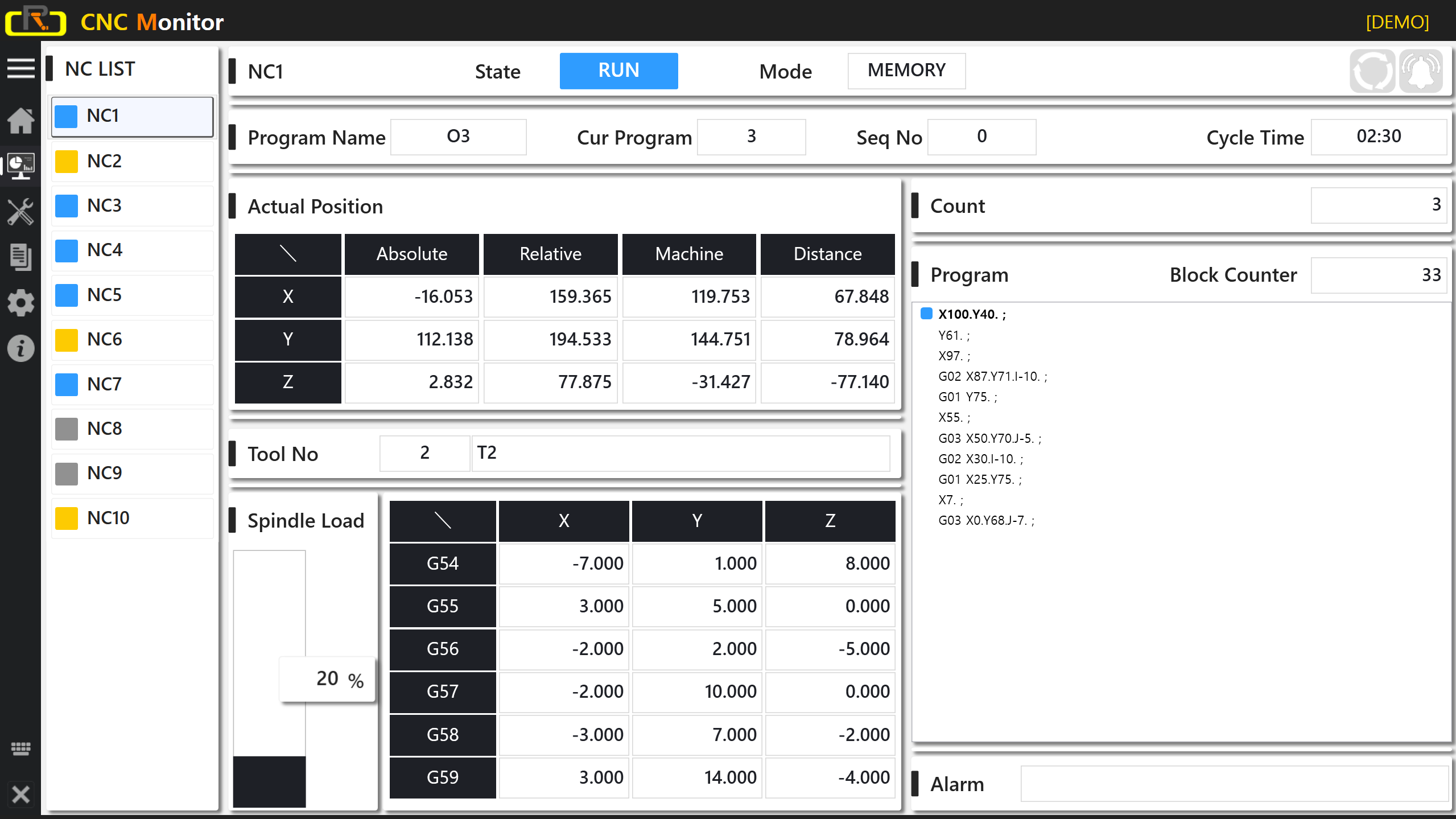Open the on-screen keyboard icon
Screen dimensions: 1456x819
21,748
